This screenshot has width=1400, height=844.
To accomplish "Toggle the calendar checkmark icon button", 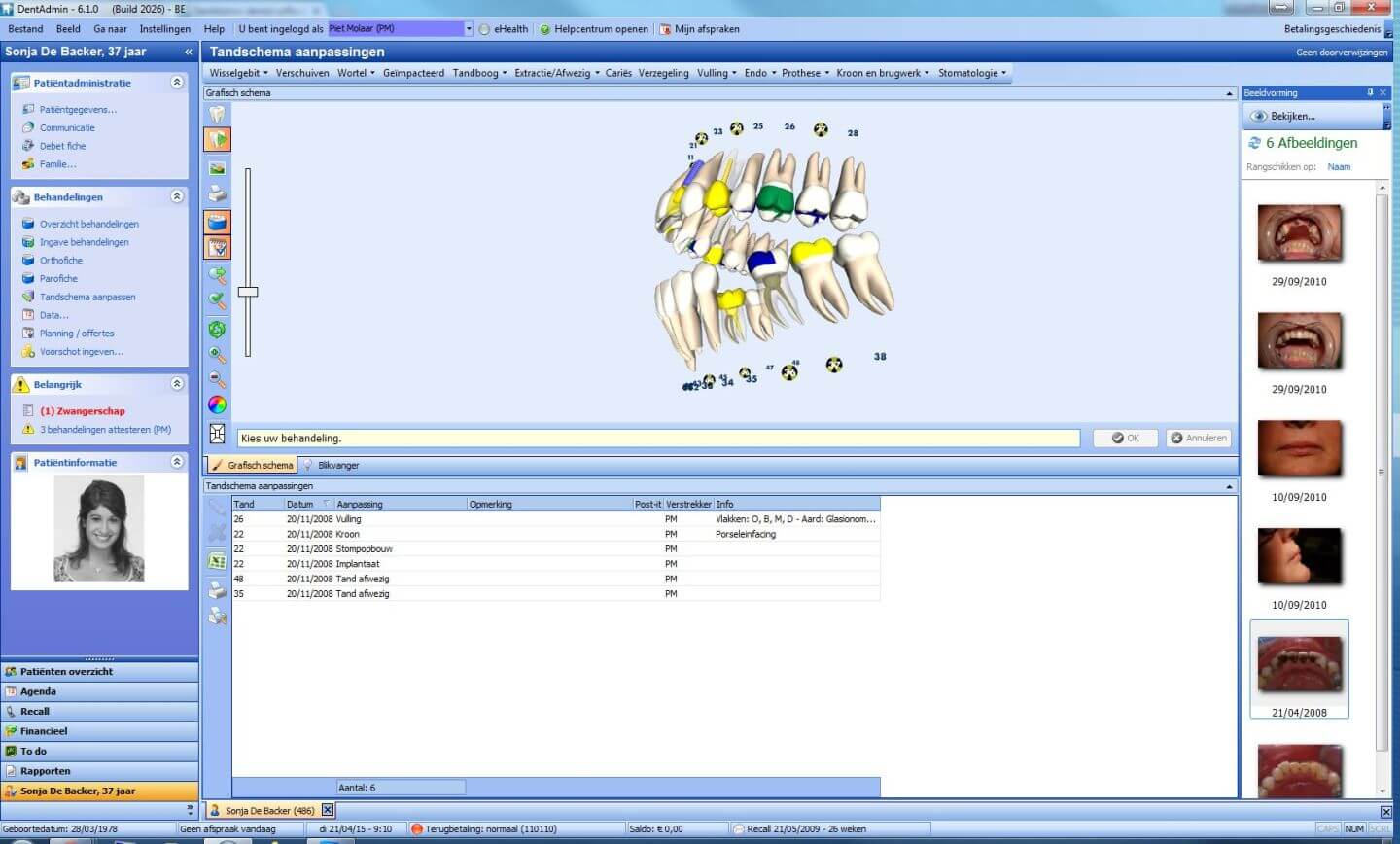I will point(217,248).
